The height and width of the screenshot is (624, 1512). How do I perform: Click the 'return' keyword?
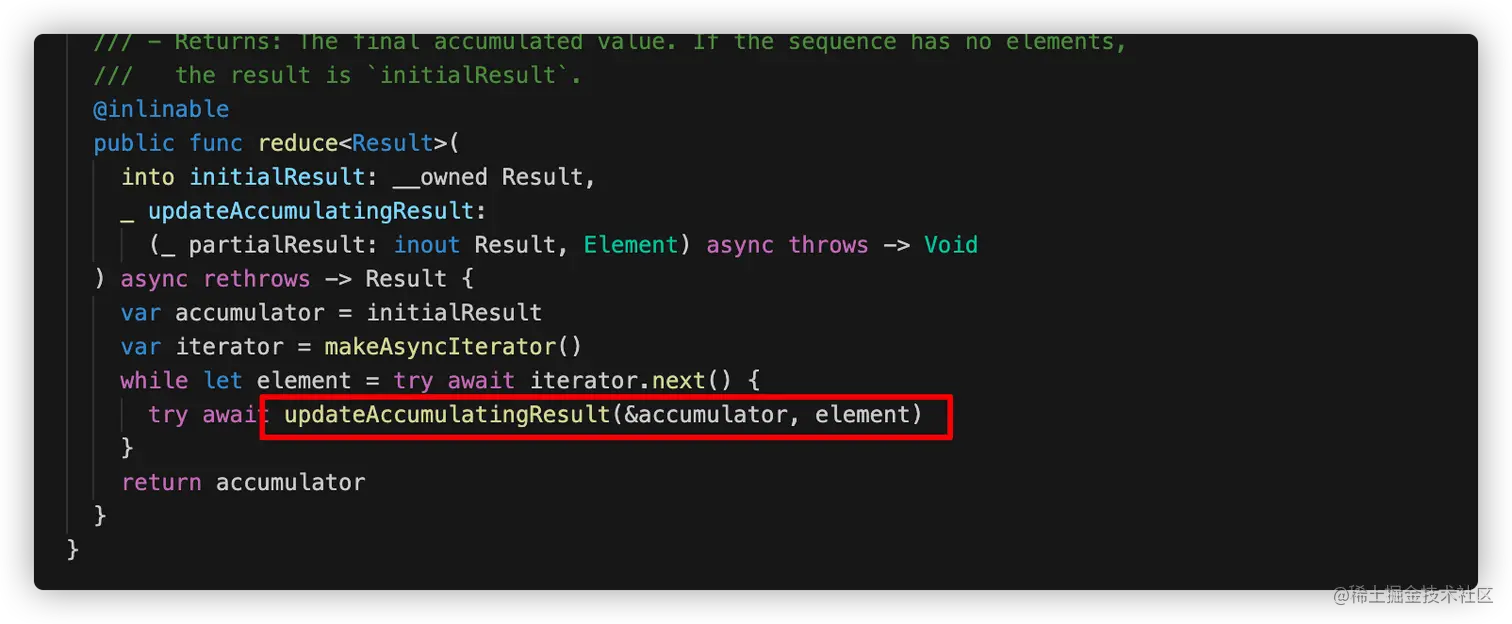pyautogui.click(x=161, y=483)
